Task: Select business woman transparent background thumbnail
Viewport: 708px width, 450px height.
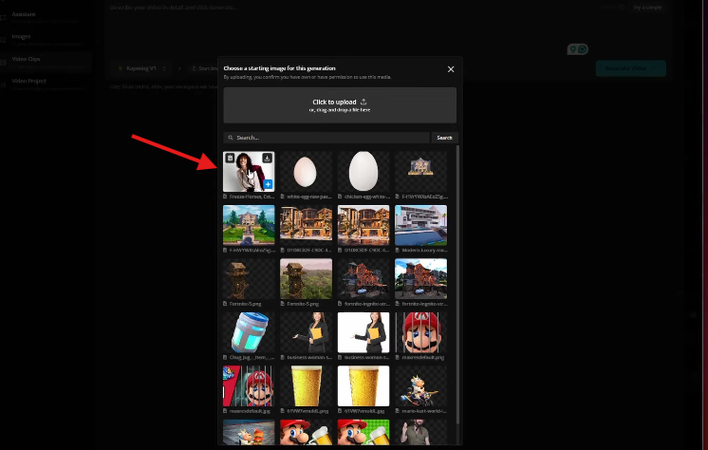Action: pos(306,333)
